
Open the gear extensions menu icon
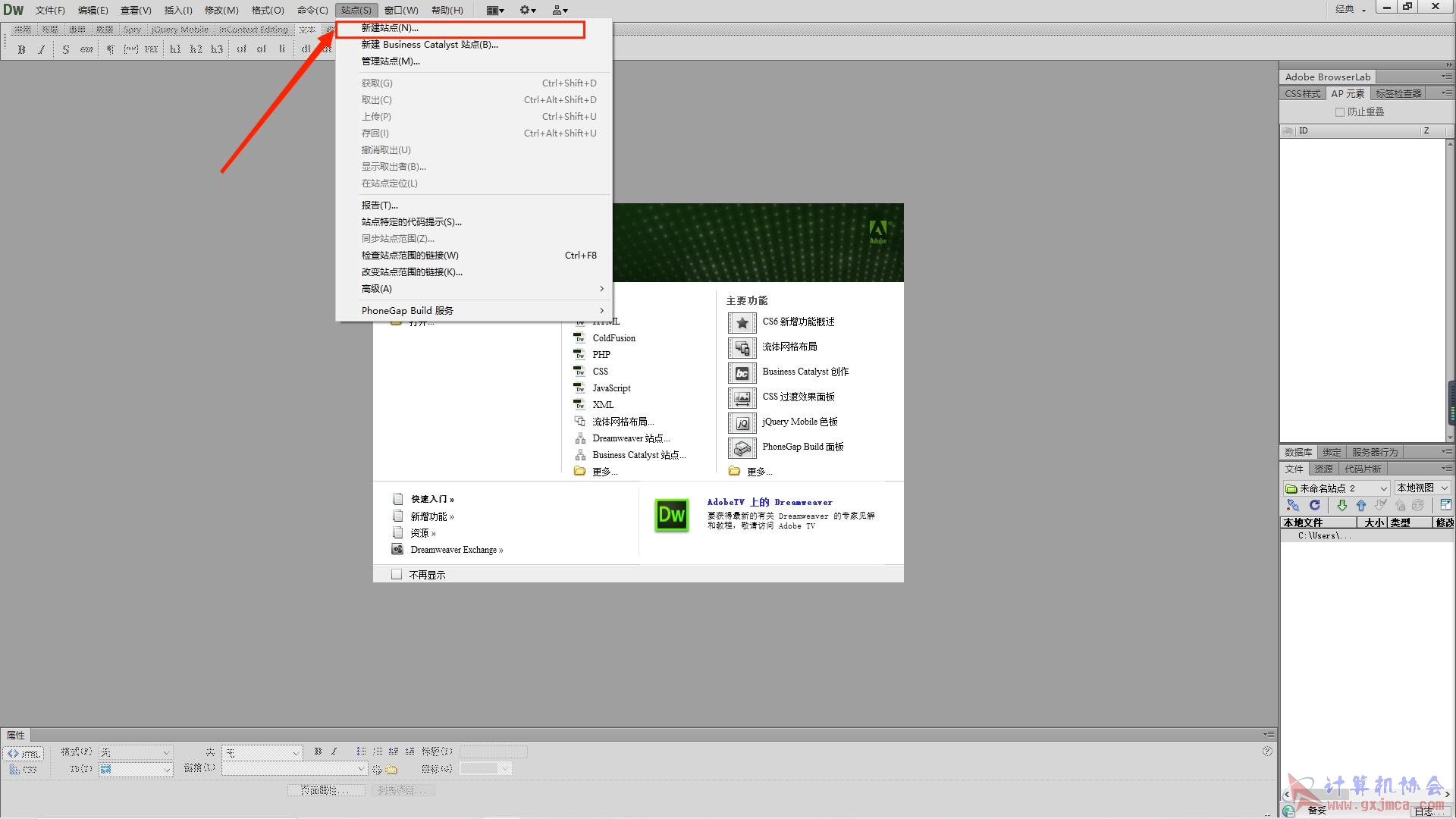[x=528, y=10]
